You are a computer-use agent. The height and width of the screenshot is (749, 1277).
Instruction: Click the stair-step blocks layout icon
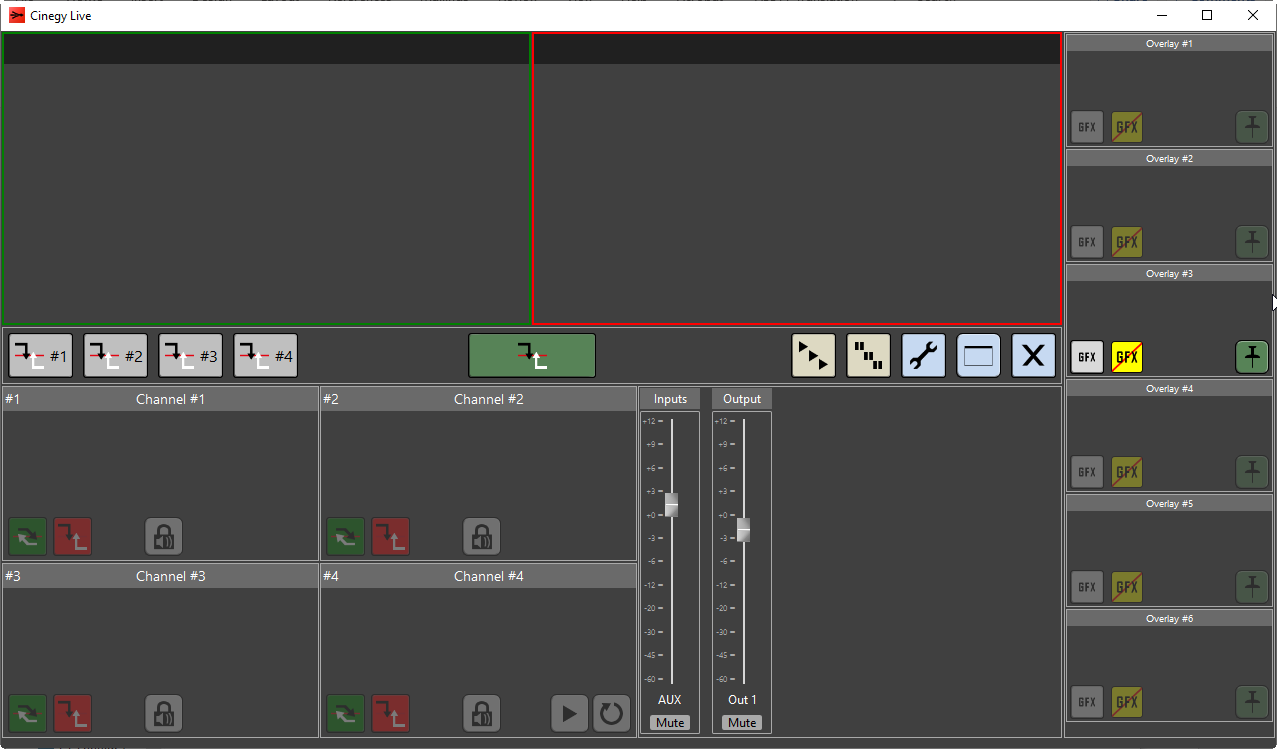pos(869,355)
